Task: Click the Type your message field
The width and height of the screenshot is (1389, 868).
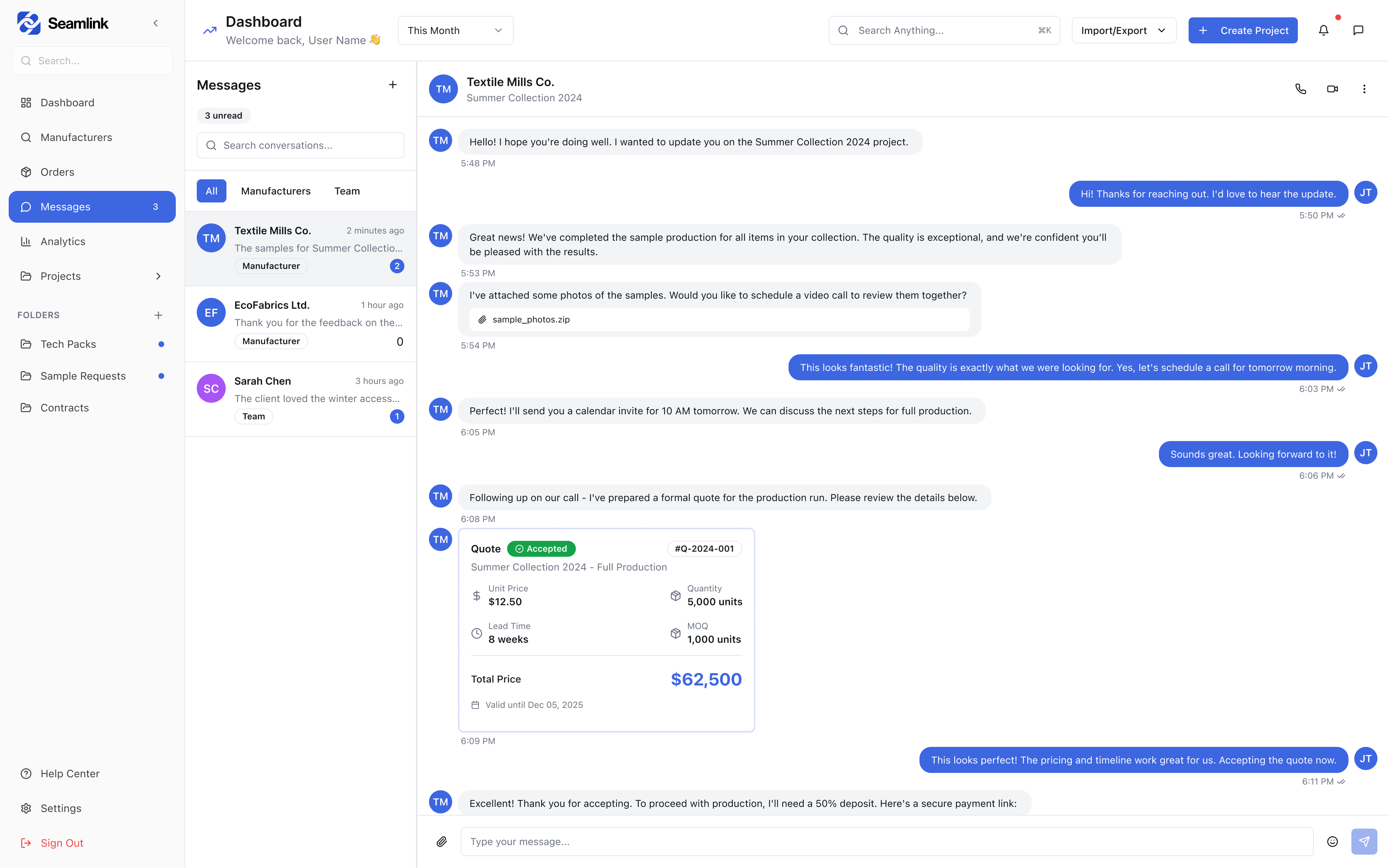Action: click(886, 842)
